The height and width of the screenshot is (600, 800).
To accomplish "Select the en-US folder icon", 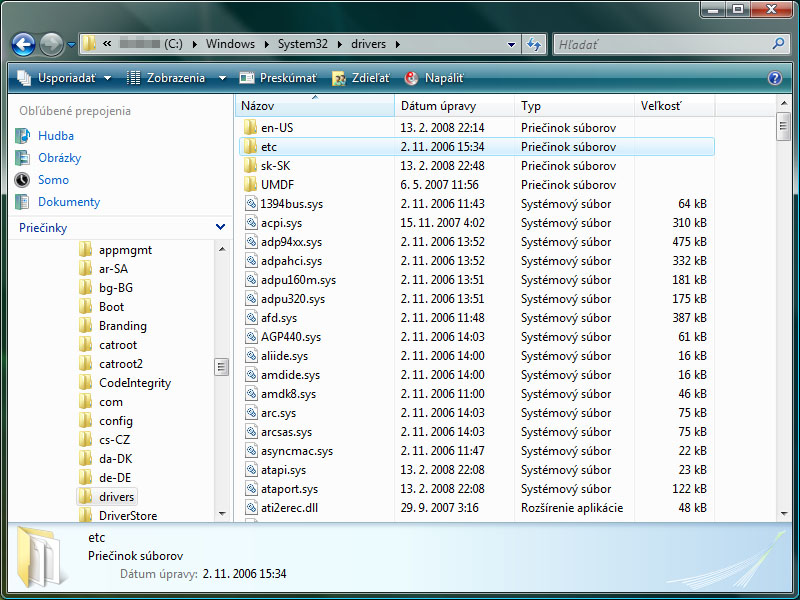I will click(250, 128).
